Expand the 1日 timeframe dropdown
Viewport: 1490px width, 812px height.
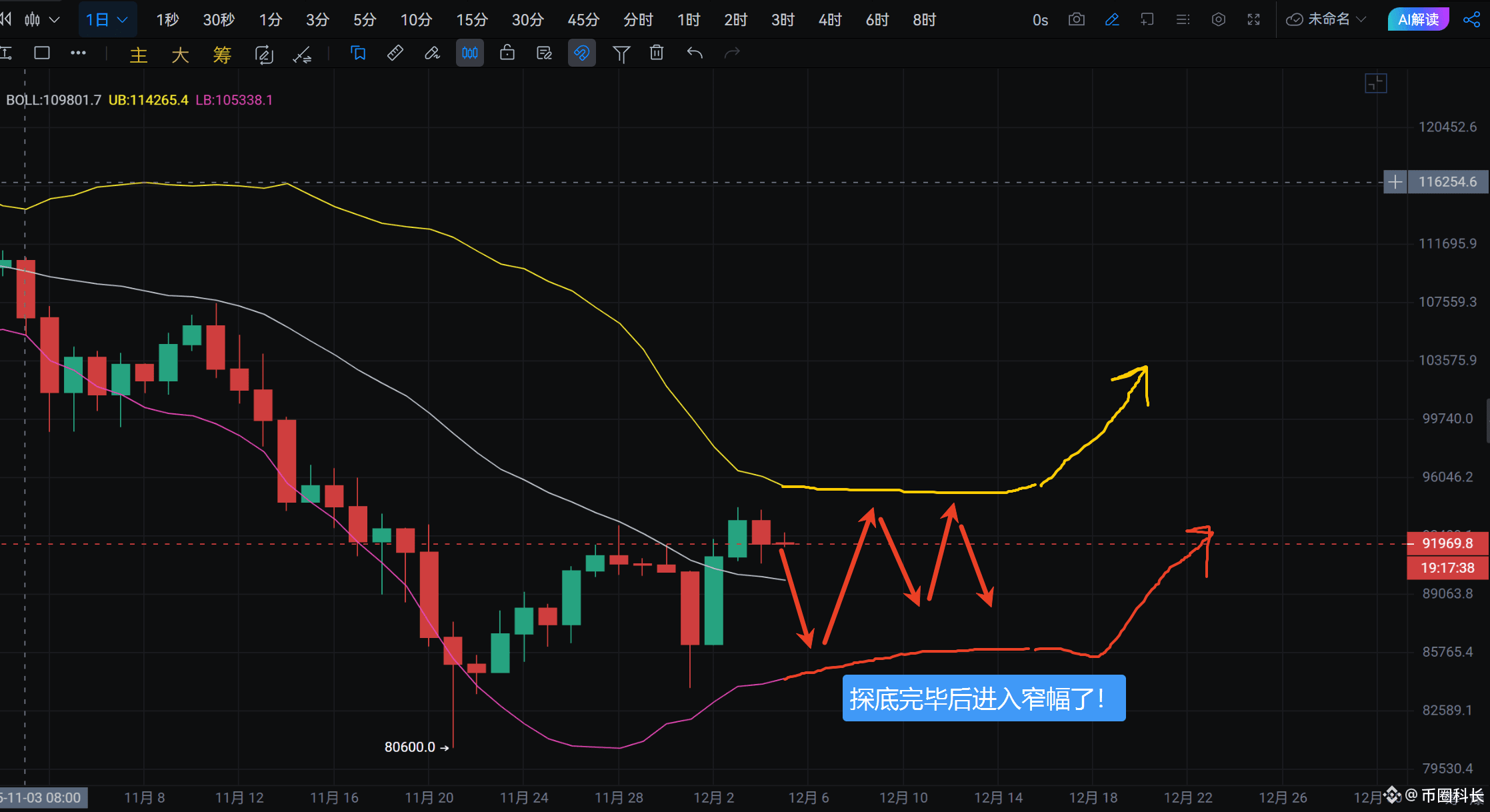tap(107, 19)
